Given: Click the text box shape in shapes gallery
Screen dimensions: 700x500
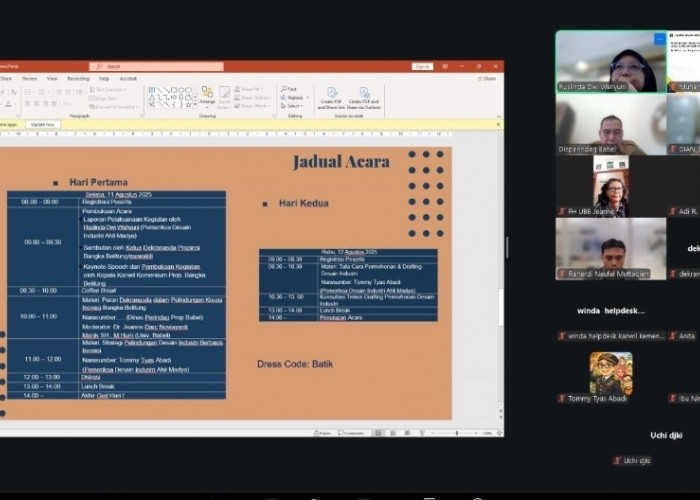Looking at the screenshot, I should point(152,90).
